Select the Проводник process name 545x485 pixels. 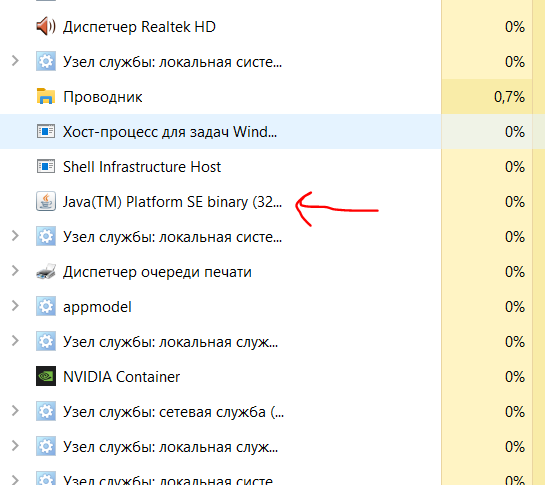pyautogui.click(x=103, y=97)
